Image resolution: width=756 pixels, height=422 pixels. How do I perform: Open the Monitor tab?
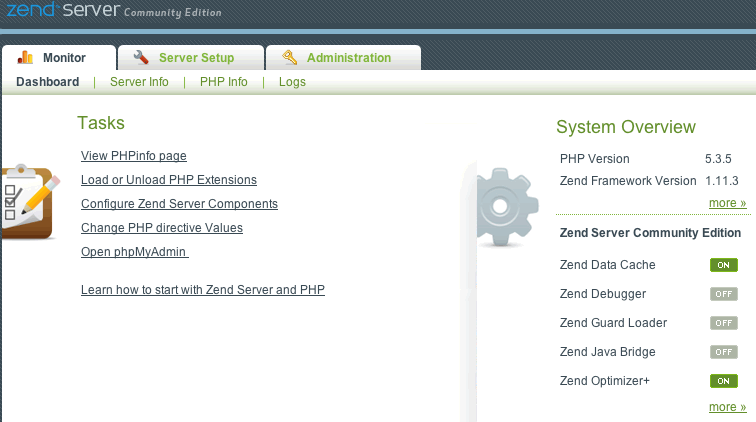59,58
